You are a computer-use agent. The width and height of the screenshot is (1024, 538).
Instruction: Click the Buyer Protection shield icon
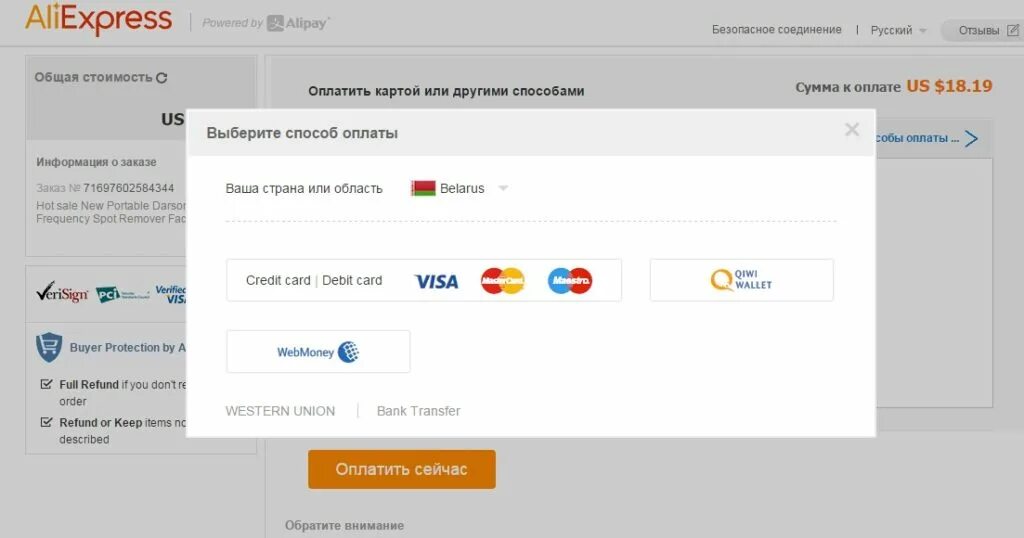click(x=49, y=347)
